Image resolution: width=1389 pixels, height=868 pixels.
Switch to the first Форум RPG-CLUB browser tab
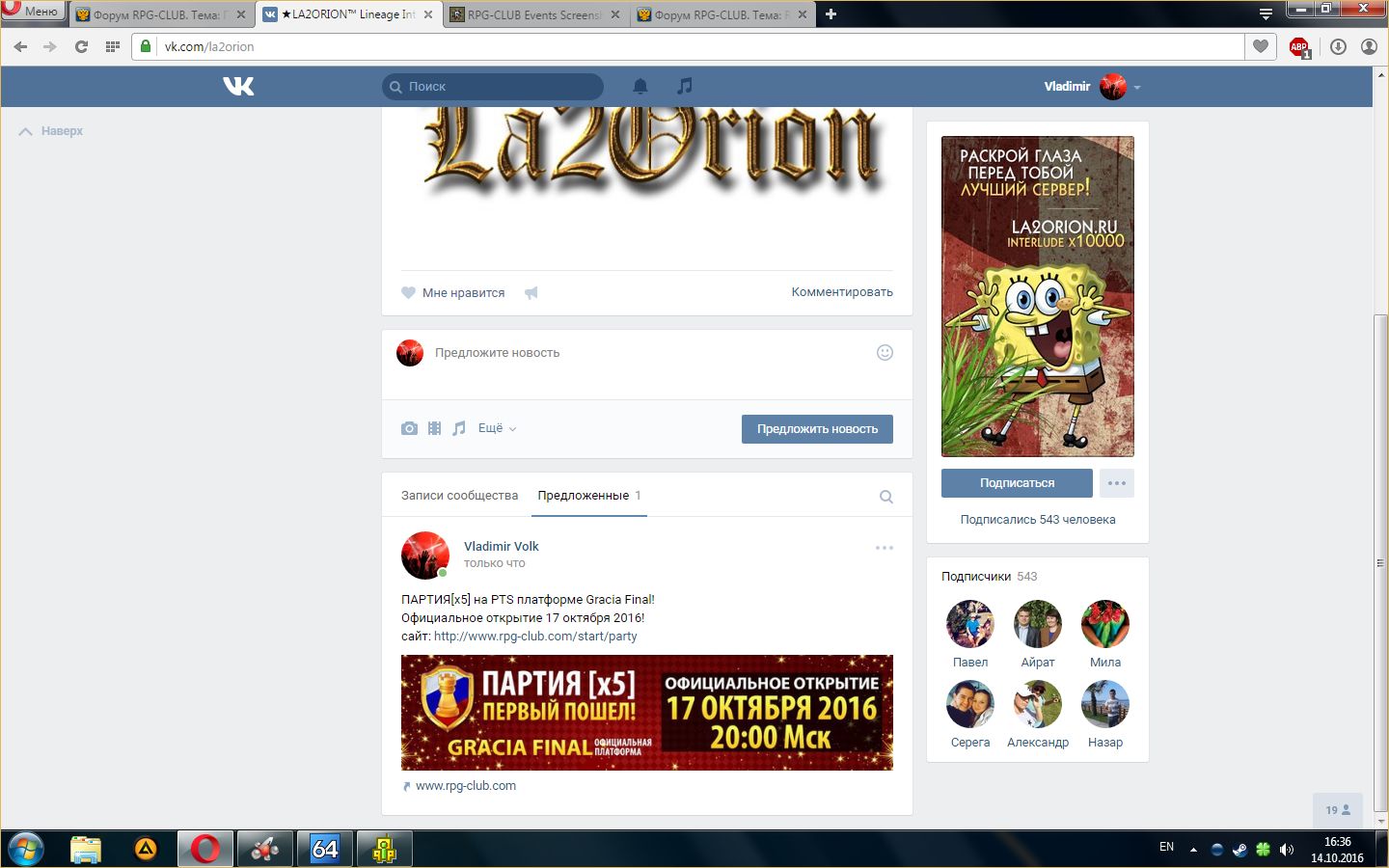162,14
